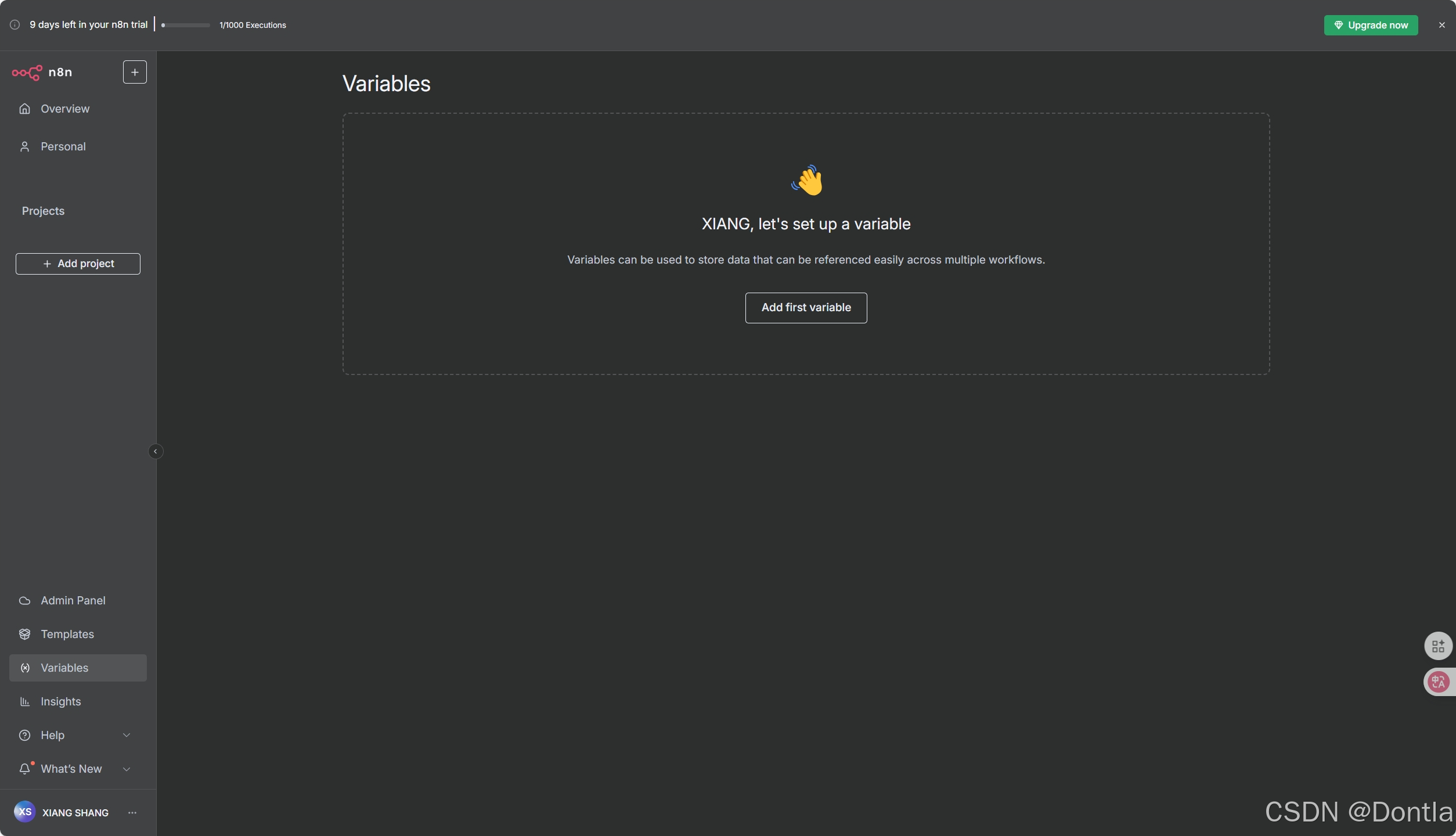The image size is (1456, 836).
Task: Click the Help question mark icon
Action: (24, 735)
